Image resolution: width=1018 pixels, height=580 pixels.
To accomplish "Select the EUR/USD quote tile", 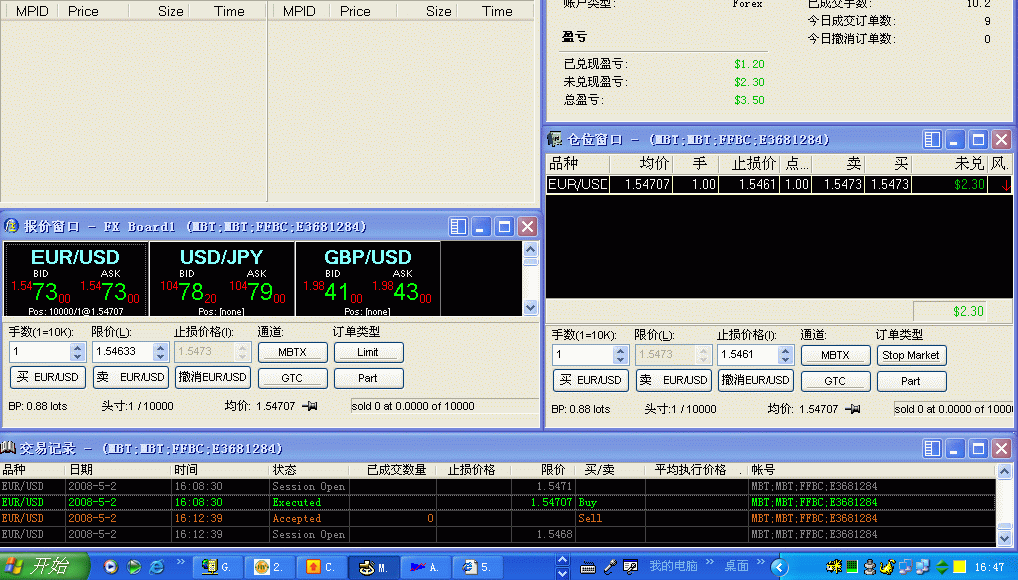I will [x=76, y=279].
